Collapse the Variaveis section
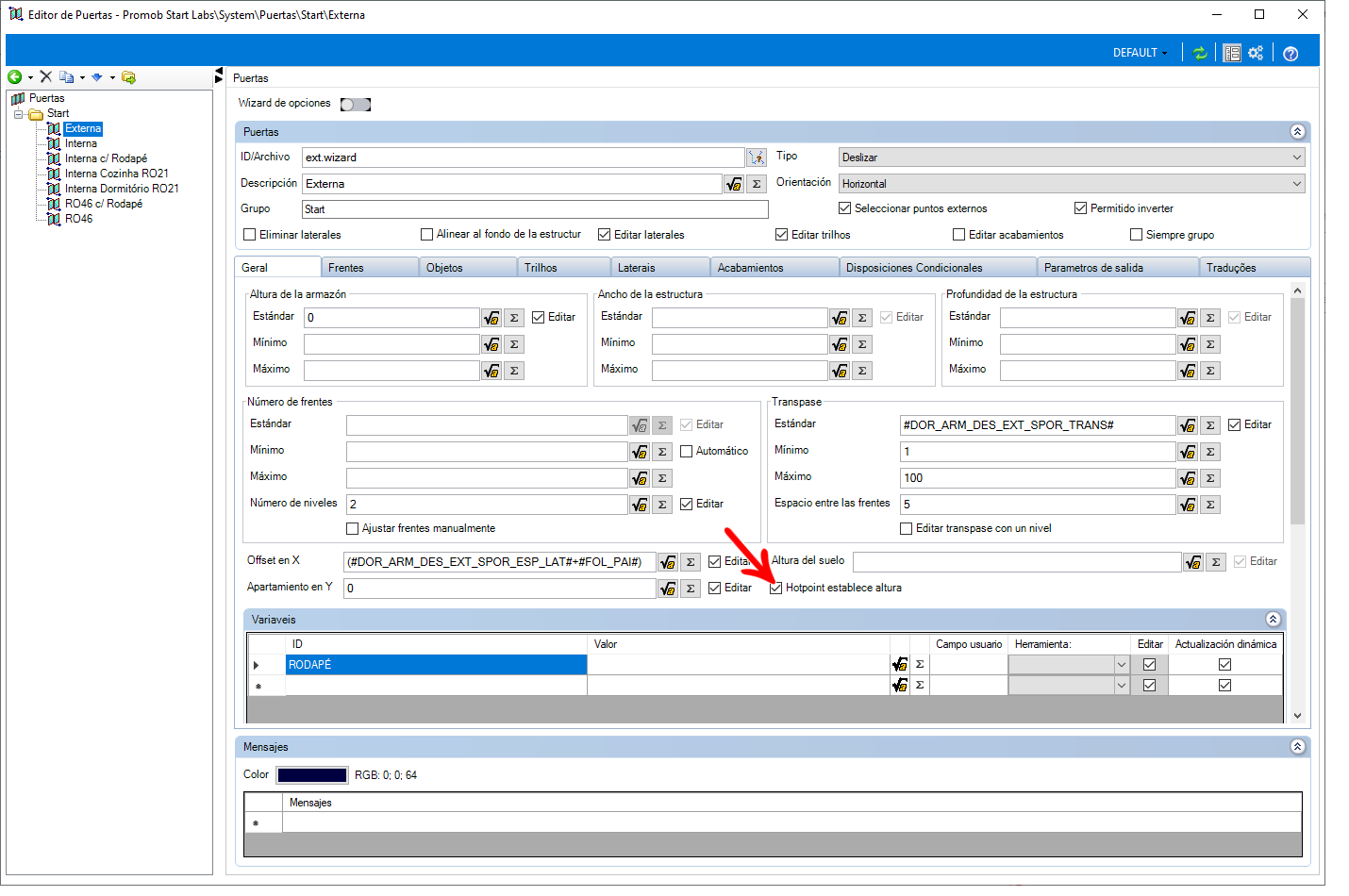1349x896 pixels. tap(1273, 620)
